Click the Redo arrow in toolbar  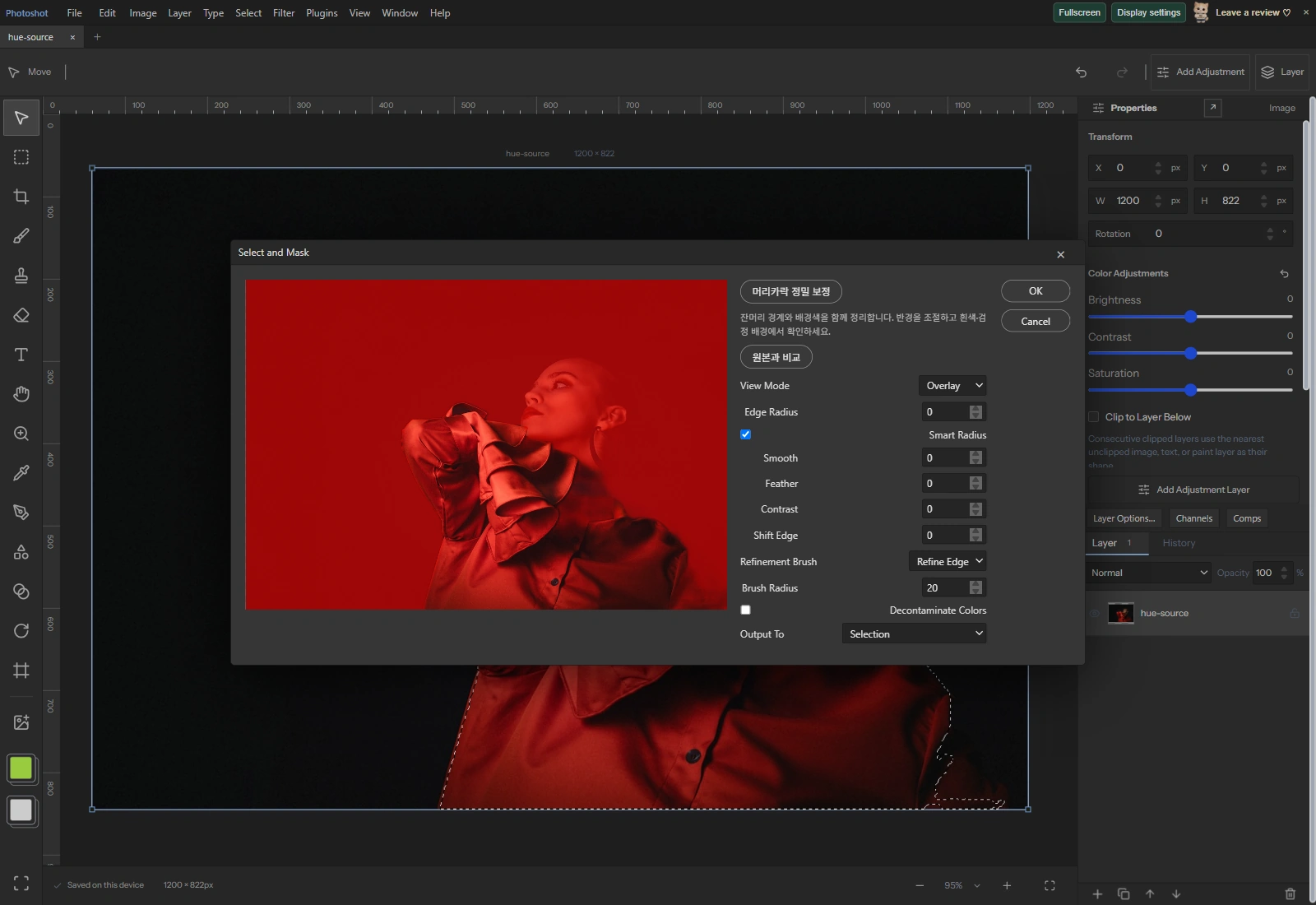(1122, 72)
